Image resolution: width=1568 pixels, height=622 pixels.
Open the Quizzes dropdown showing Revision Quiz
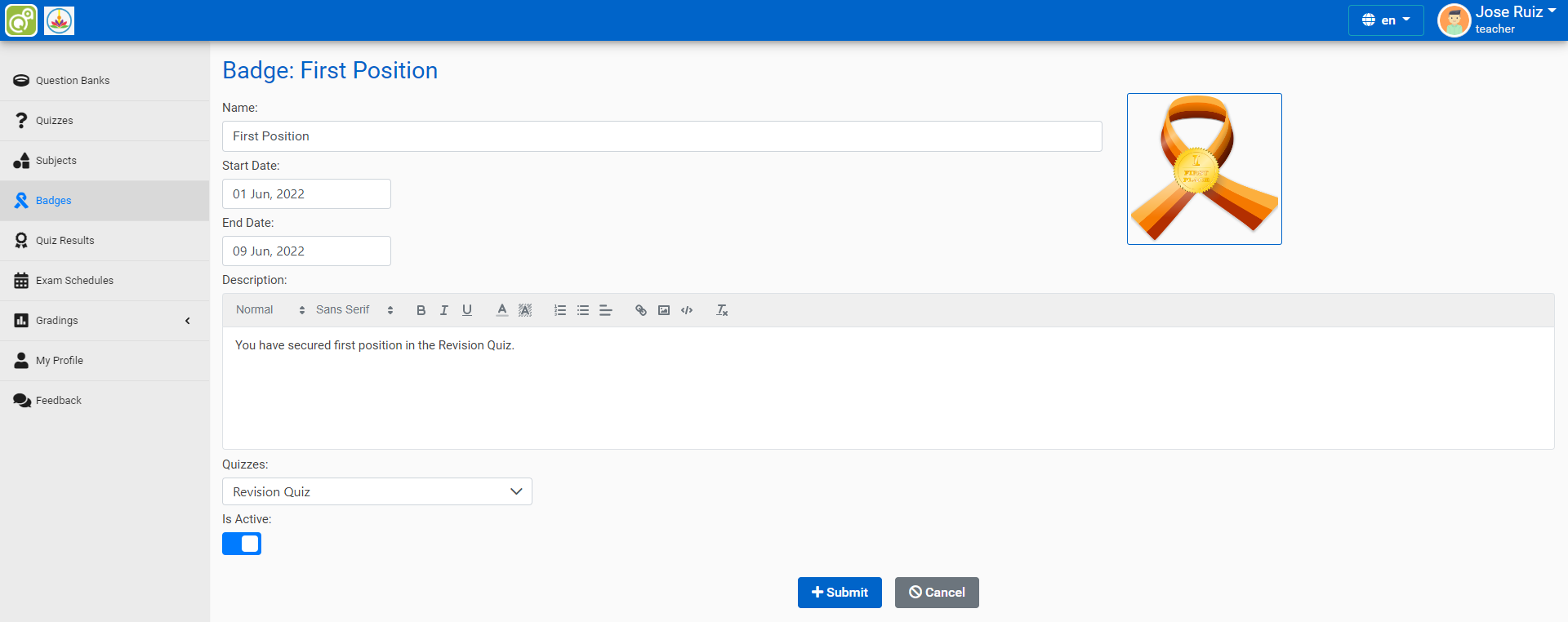(x=376, y=491)
